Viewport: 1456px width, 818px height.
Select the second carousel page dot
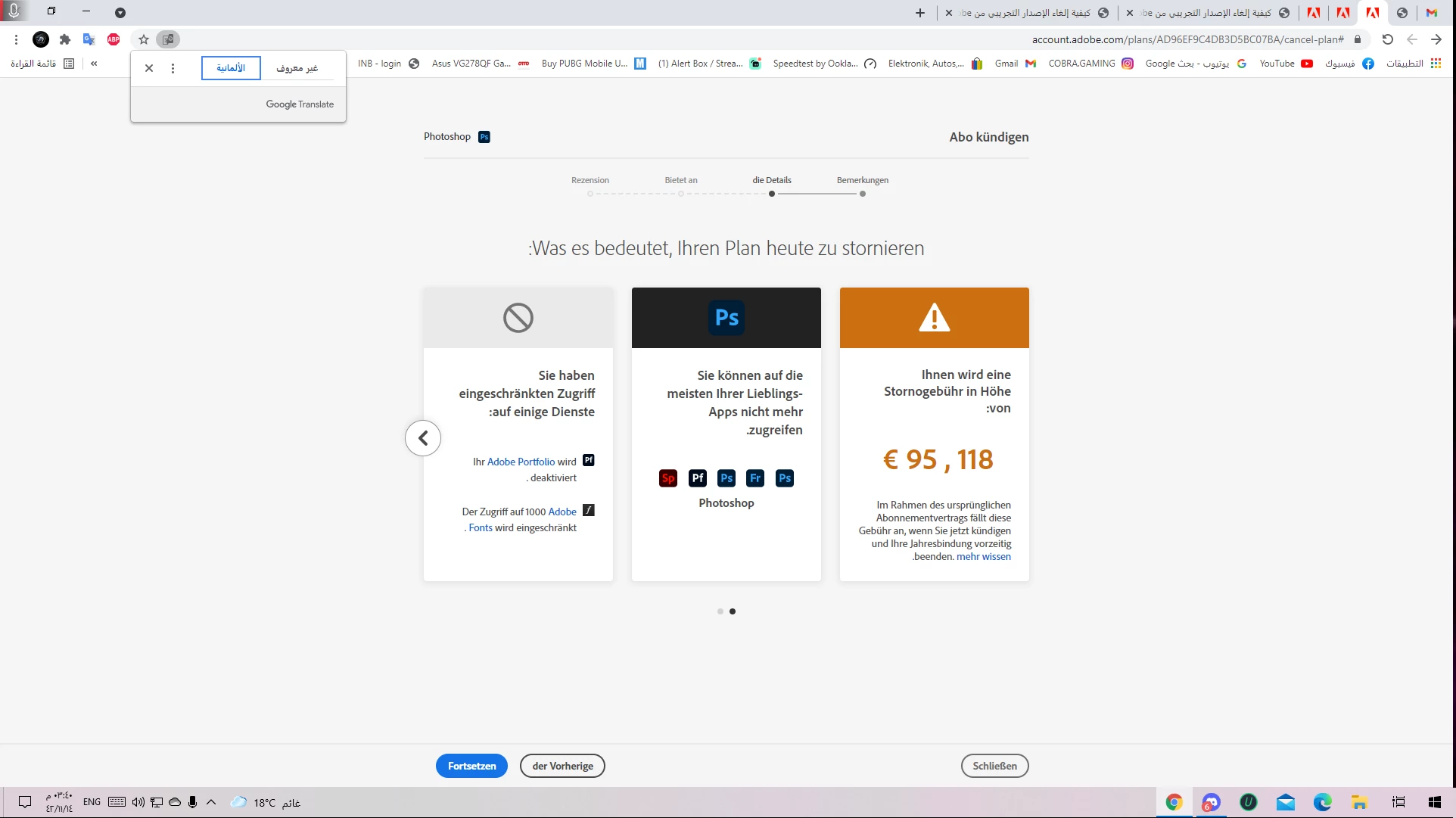[733, 611]
